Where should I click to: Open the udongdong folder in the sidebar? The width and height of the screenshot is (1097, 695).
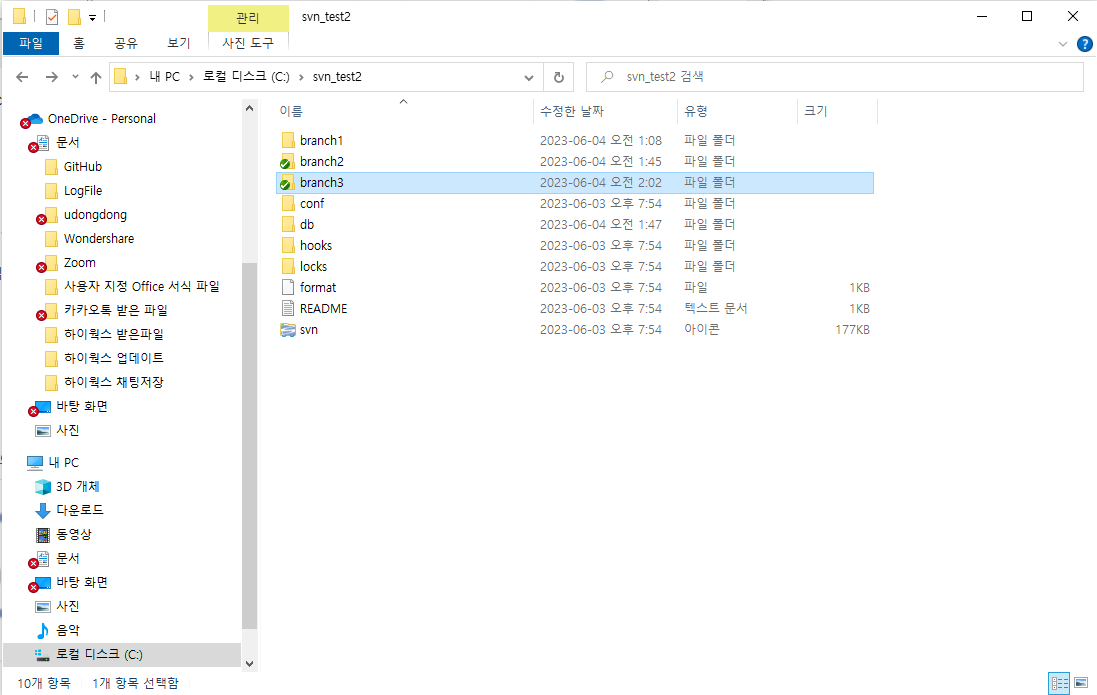(x=95, y=215)
